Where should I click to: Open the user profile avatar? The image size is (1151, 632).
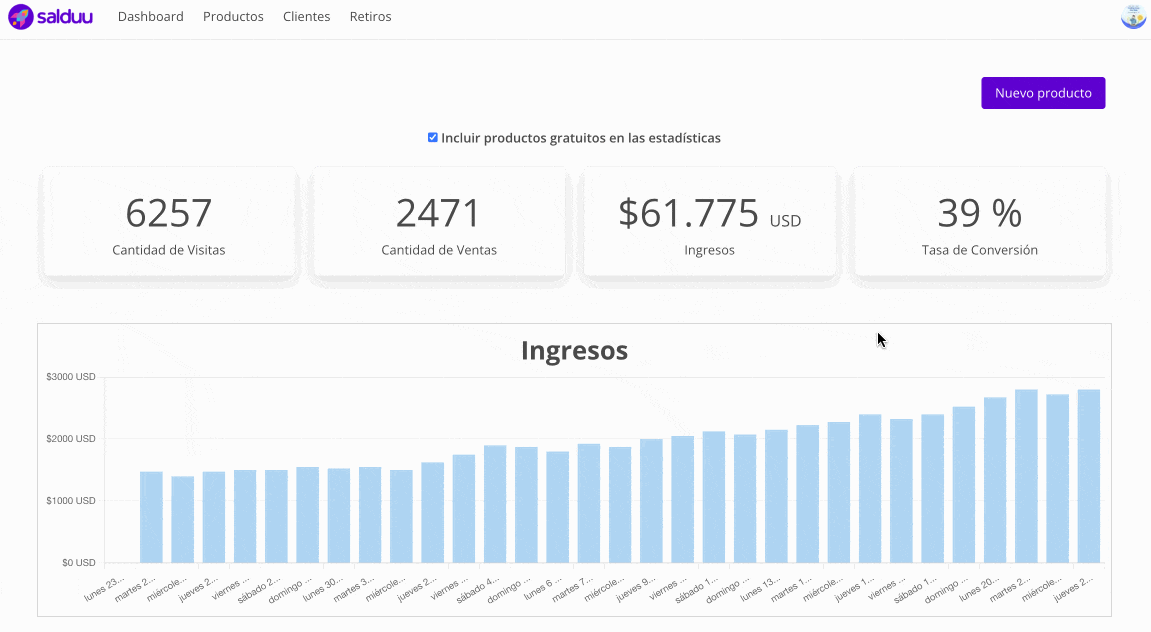tap(1133, 16)
